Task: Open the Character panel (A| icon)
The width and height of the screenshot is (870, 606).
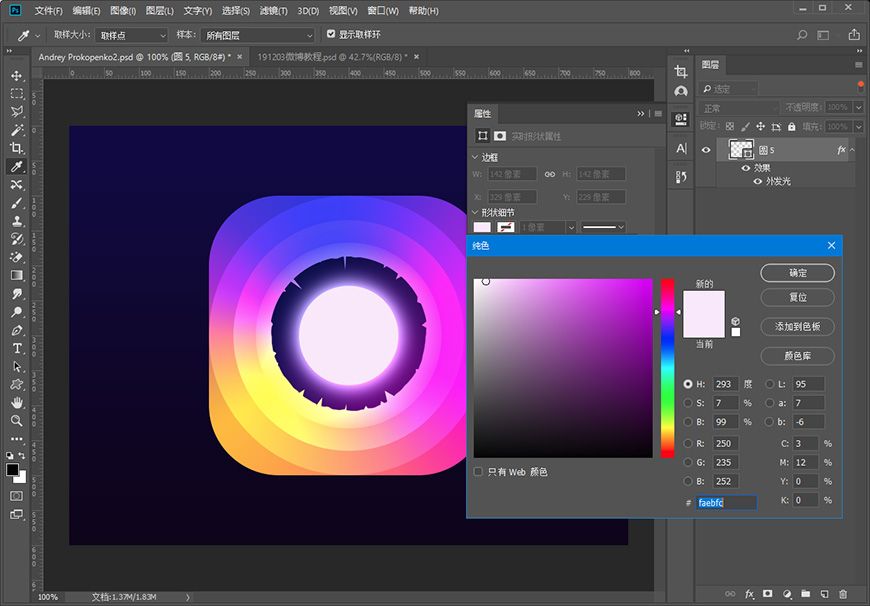Action: pyautogui.click(x=681, y=148)
